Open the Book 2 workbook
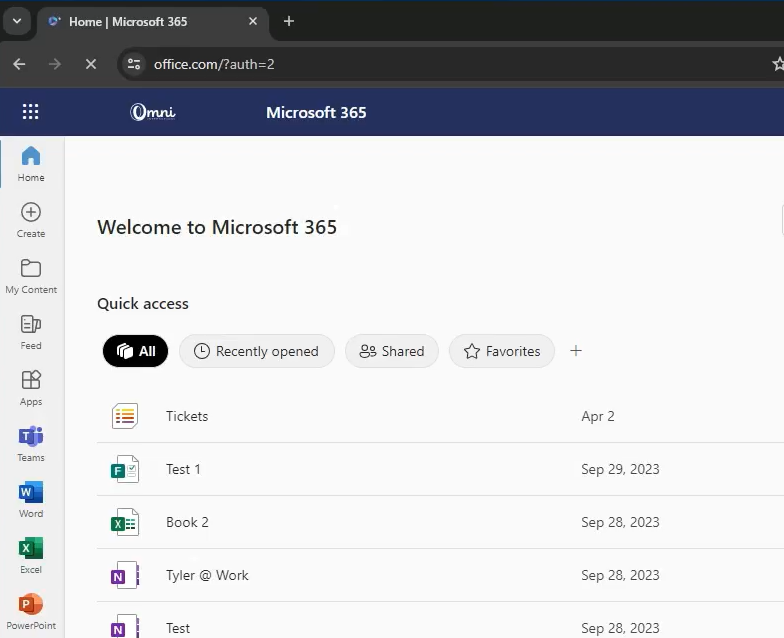Viewport: 784px width, 638px height. coord(187,522)
